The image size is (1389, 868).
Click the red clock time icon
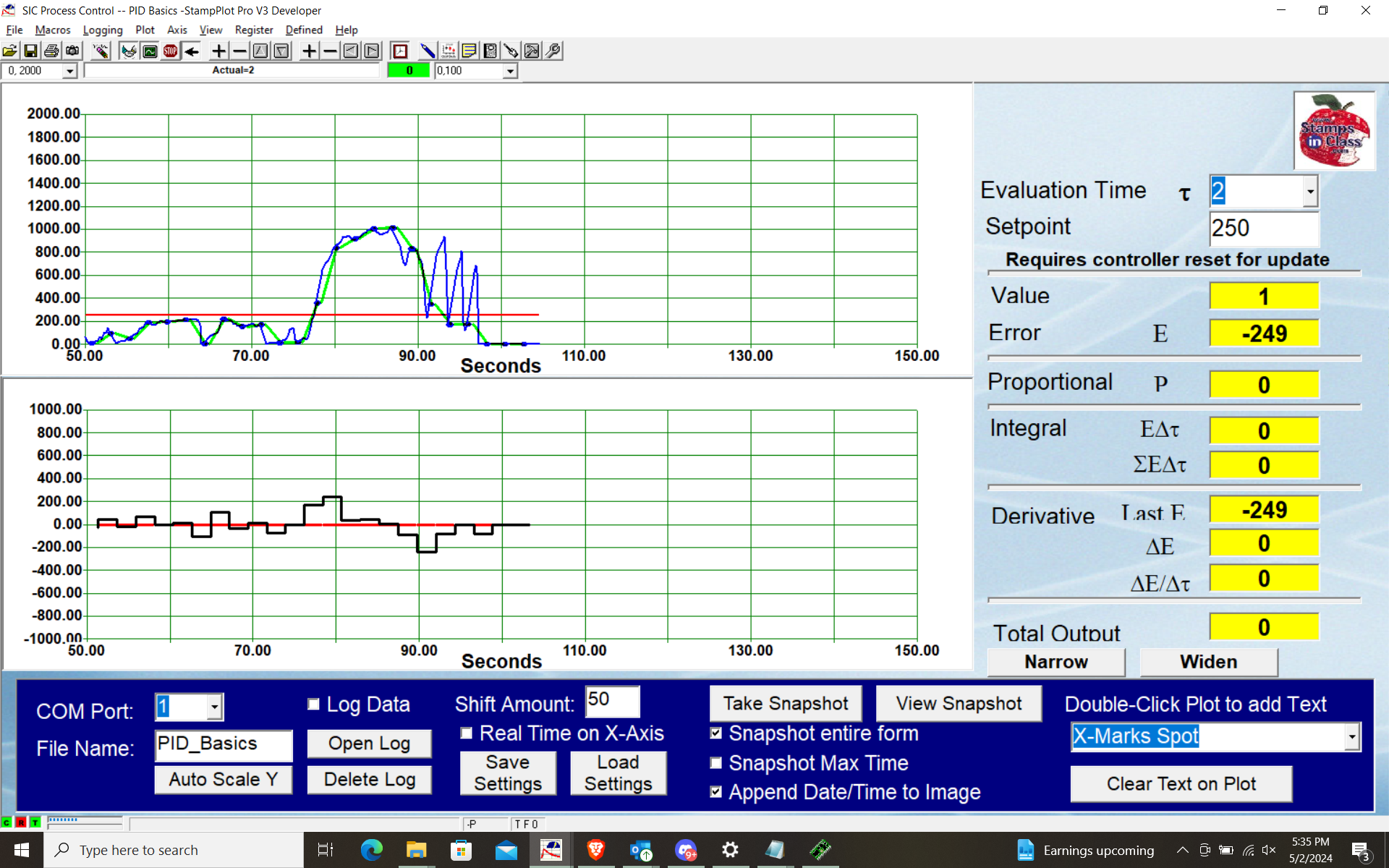coord(400,51)
